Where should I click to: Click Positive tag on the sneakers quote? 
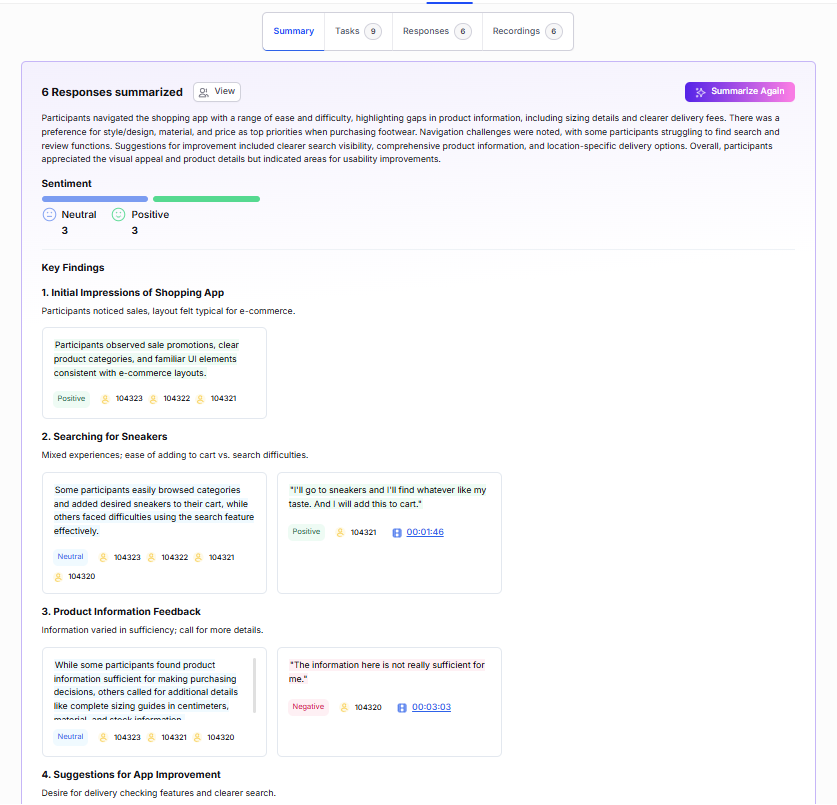pos(306,532)
